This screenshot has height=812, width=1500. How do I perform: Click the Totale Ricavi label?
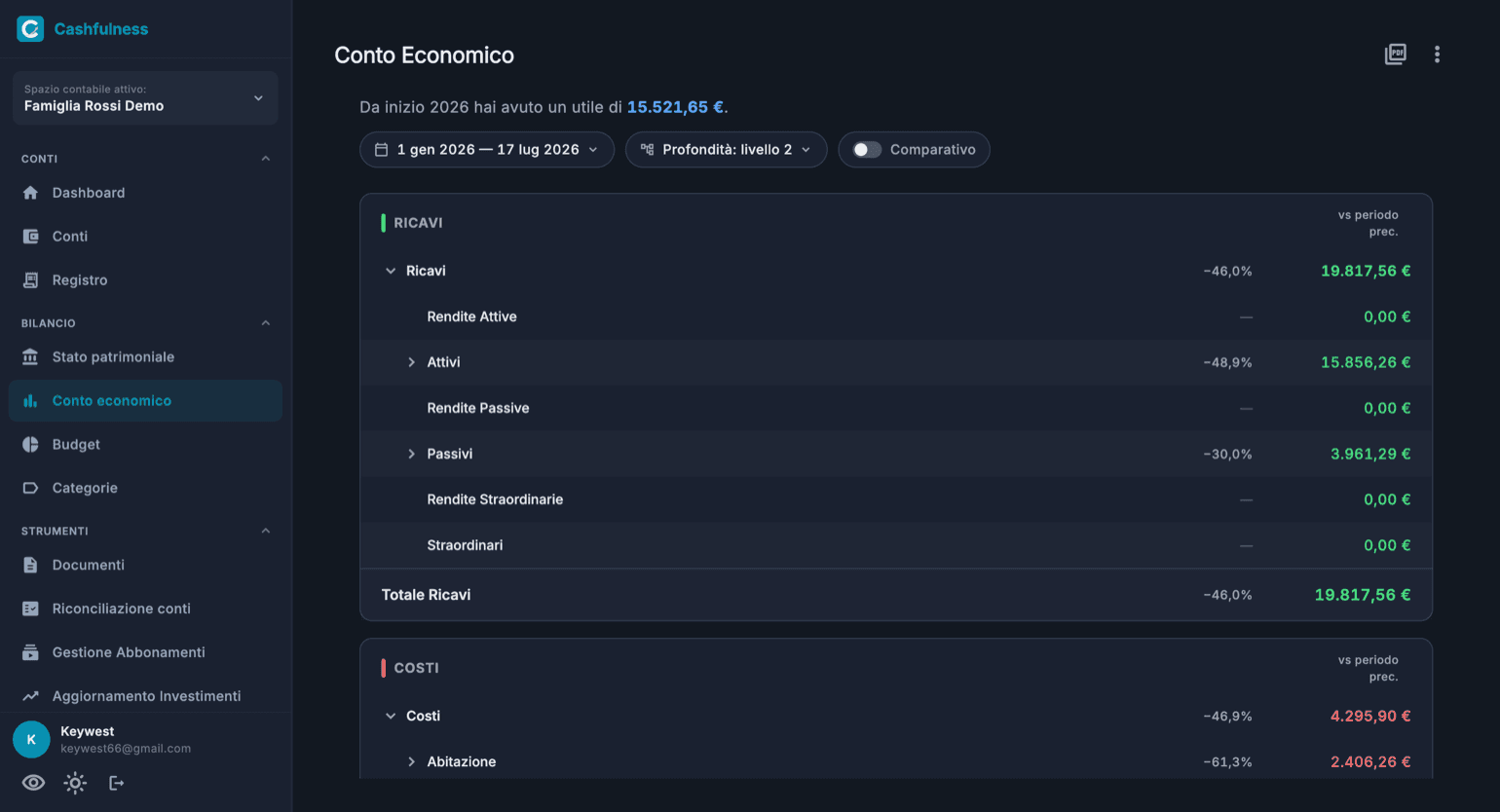click(x=426, y=595)
